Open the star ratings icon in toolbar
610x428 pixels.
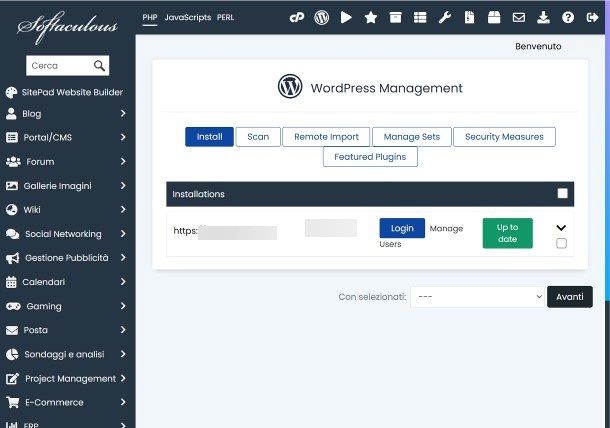click(x=371, y=18)
